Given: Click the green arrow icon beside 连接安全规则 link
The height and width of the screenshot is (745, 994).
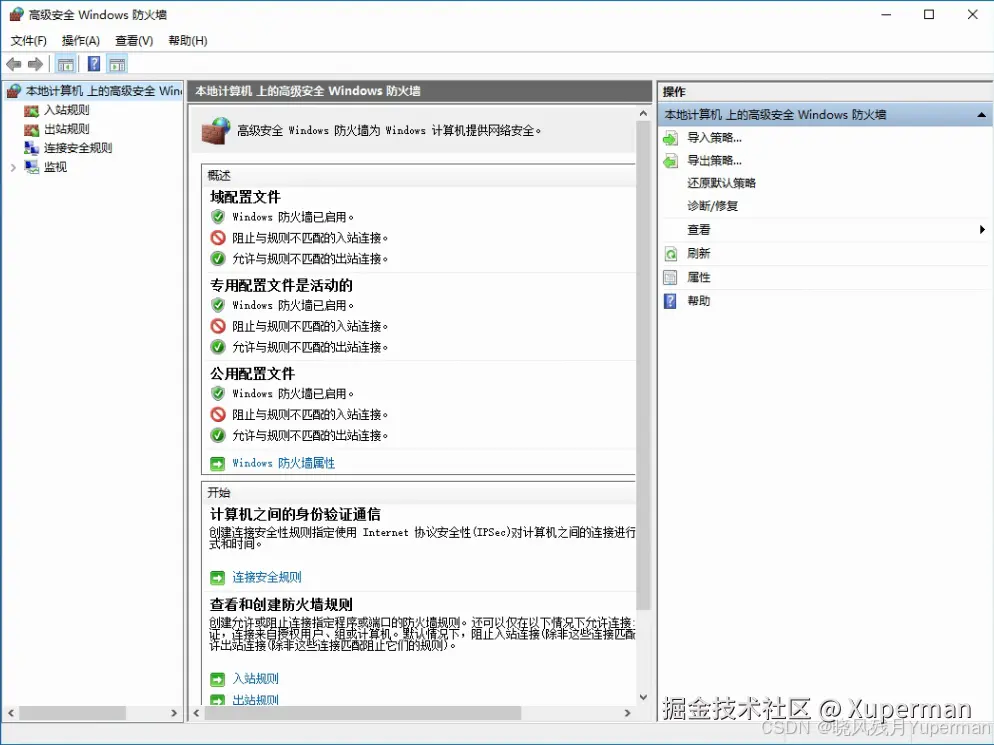Looking at the screenshot, I should pos(217,578).
